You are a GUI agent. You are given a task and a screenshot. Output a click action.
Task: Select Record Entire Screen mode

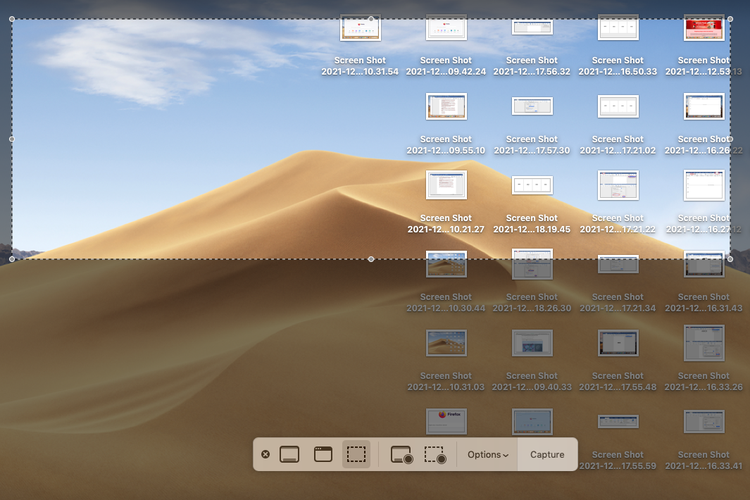pos(401,454)
